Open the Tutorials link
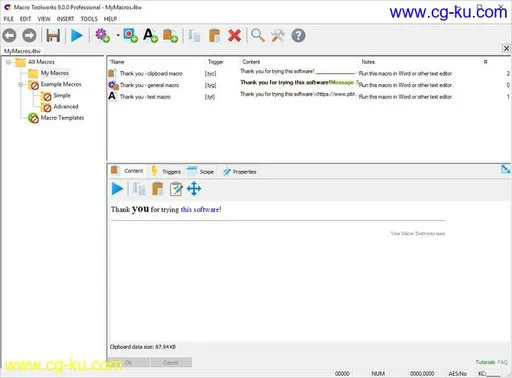Screen dimensions: 512x378 485,362
